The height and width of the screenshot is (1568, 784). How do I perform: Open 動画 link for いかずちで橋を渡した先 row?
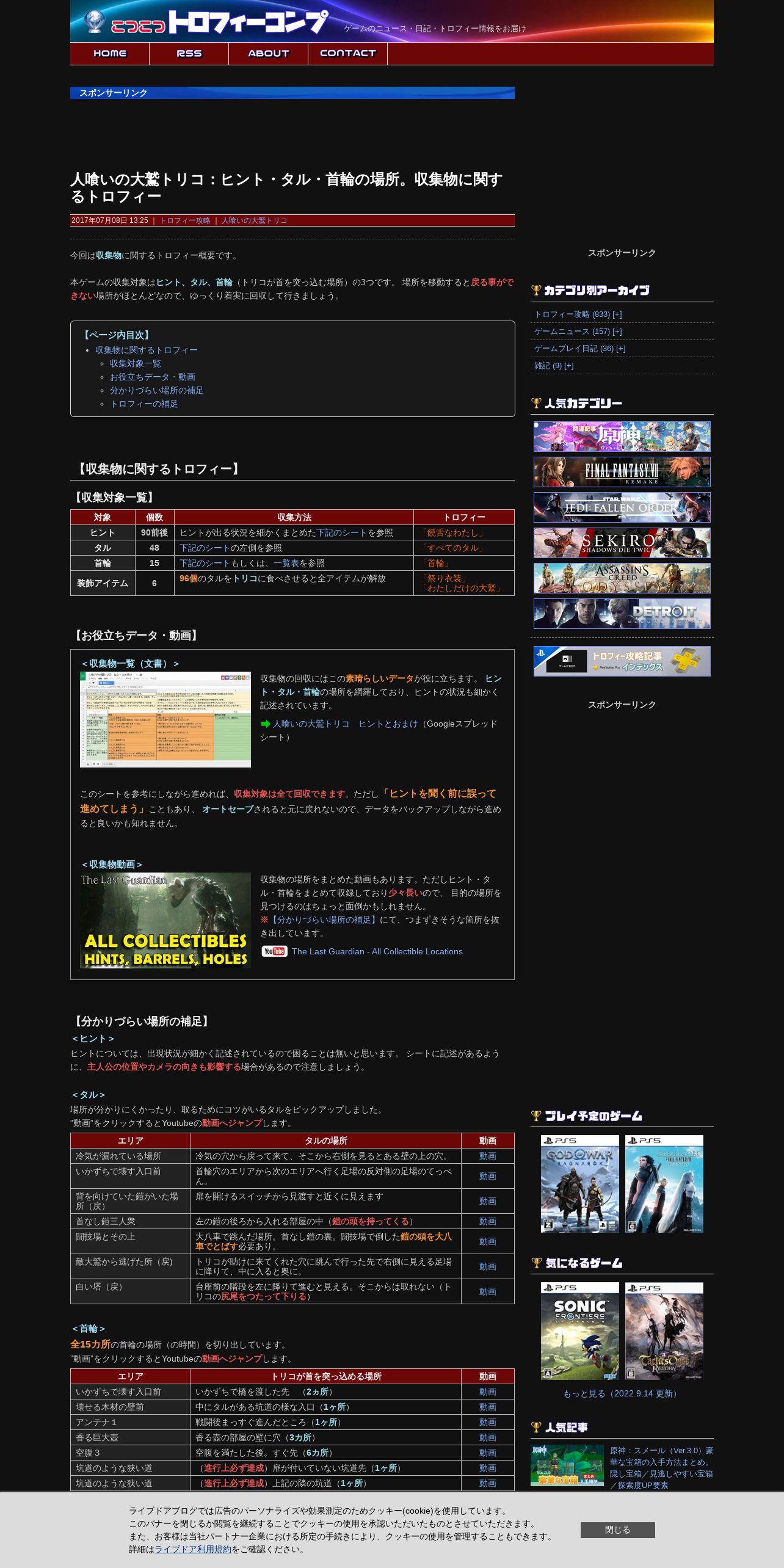point(487,1392)
